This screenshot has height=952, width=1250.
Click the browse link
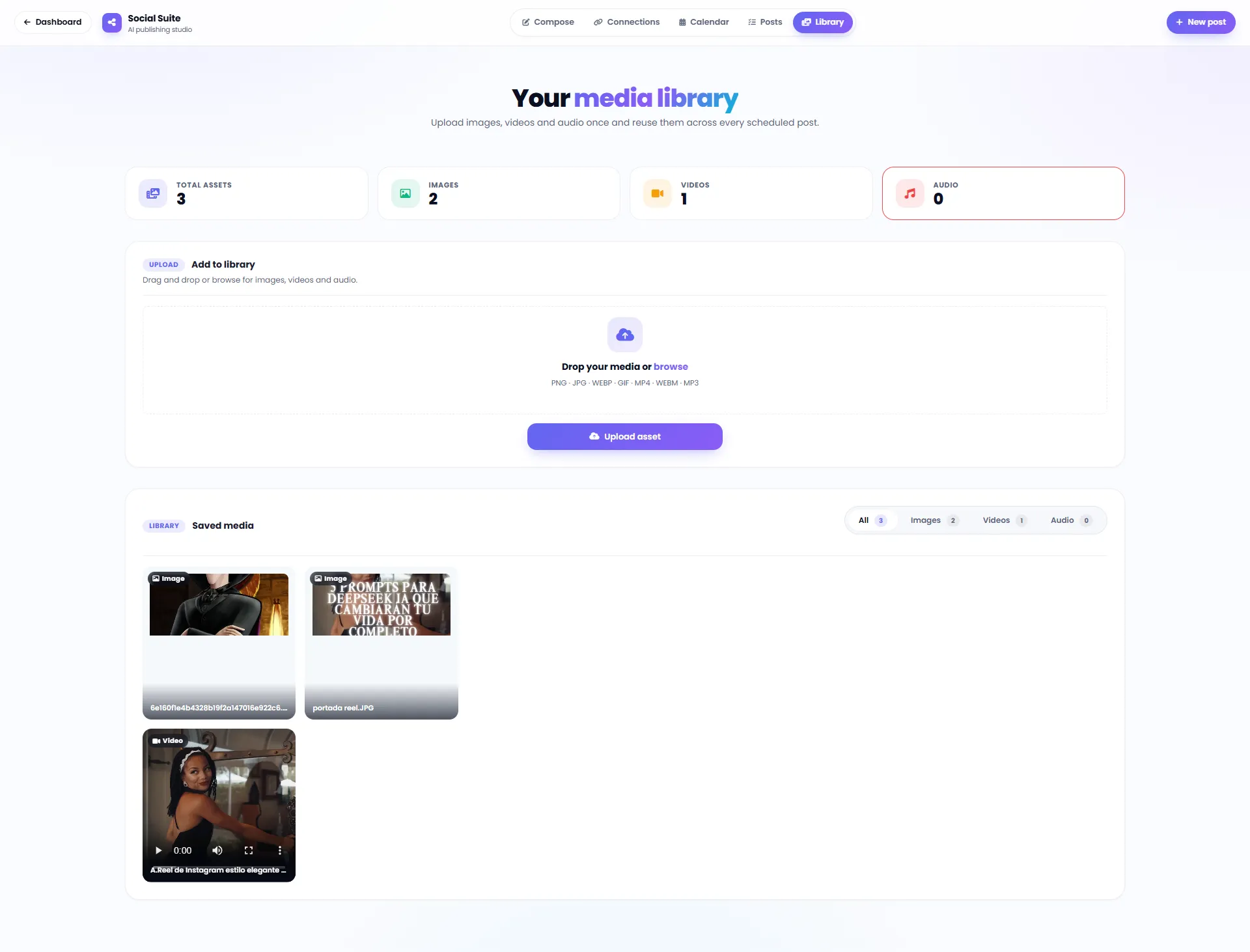[671, 367]
